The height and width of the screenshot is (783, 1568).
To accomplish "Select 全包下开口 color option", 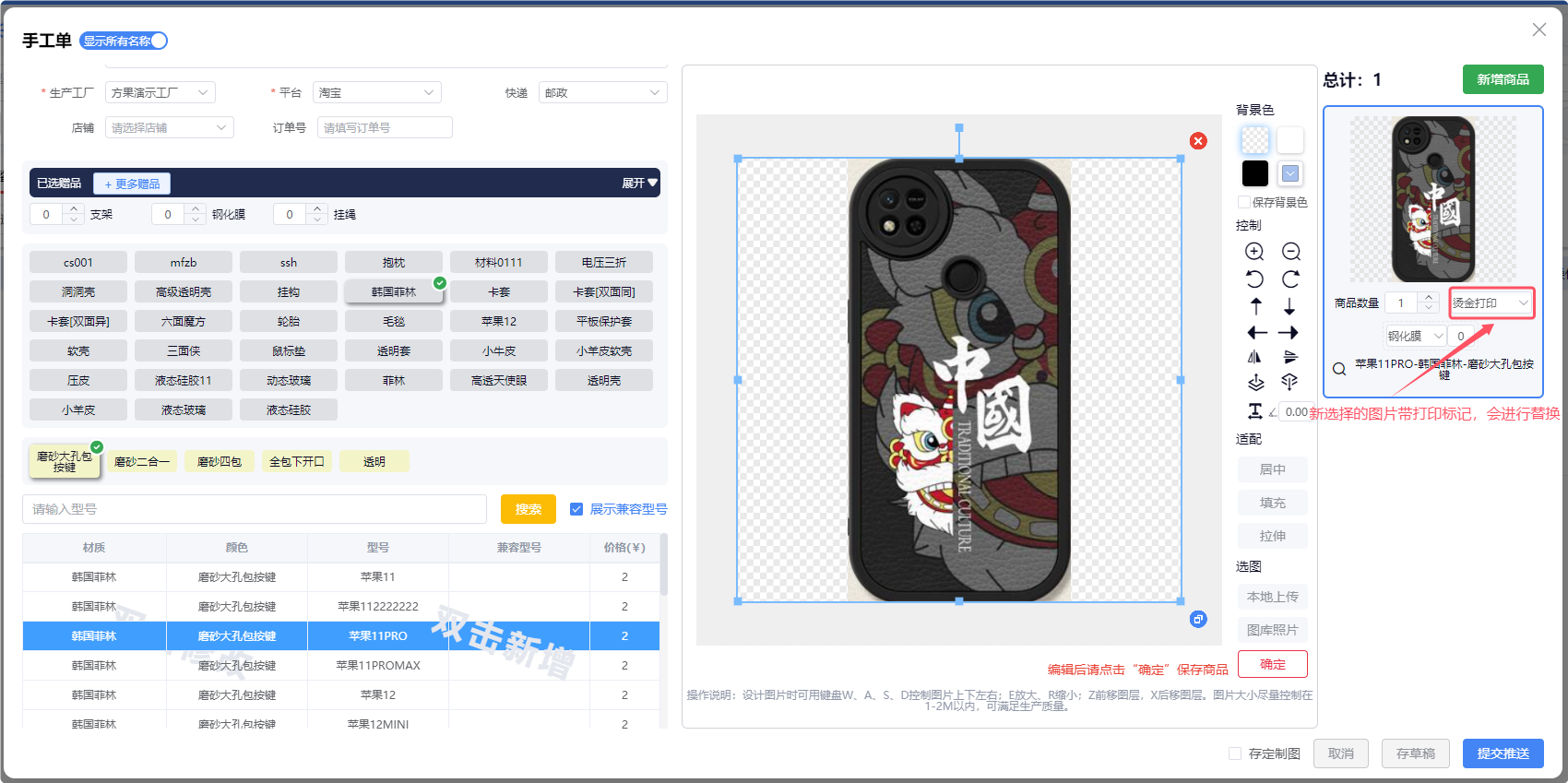I will [x=297, y=461].
